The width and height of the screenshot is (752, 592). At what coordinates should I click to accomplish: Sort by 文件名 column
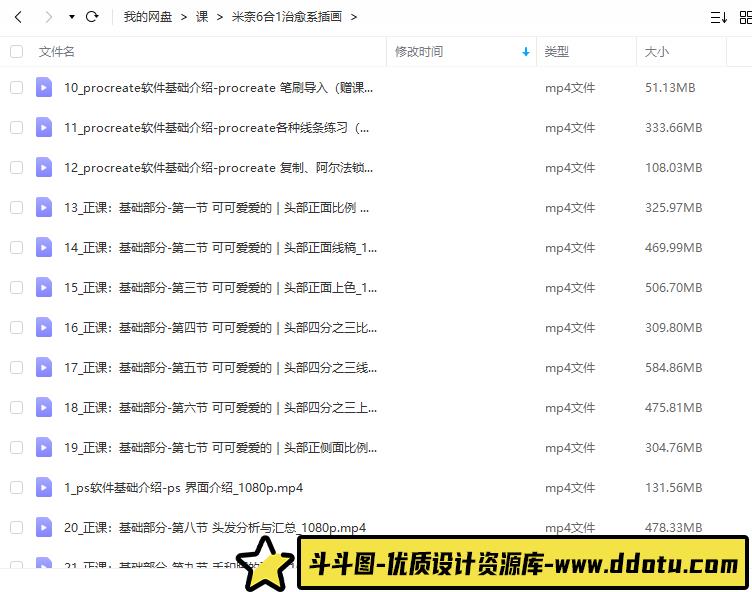(x=57, y=51)
